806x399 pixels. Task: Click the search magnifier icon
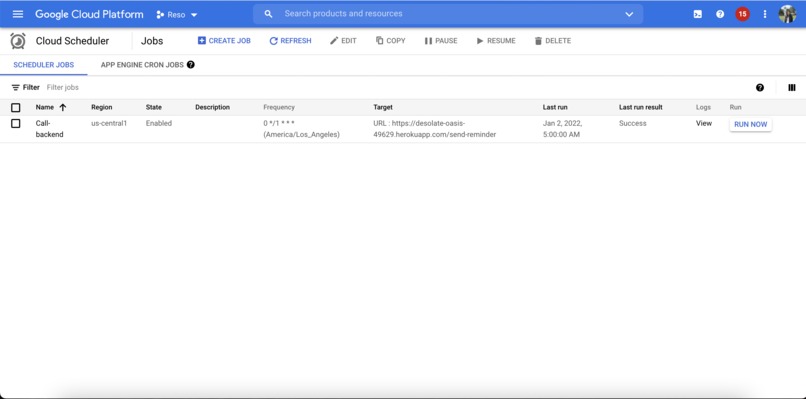click(x=268, y=14)
